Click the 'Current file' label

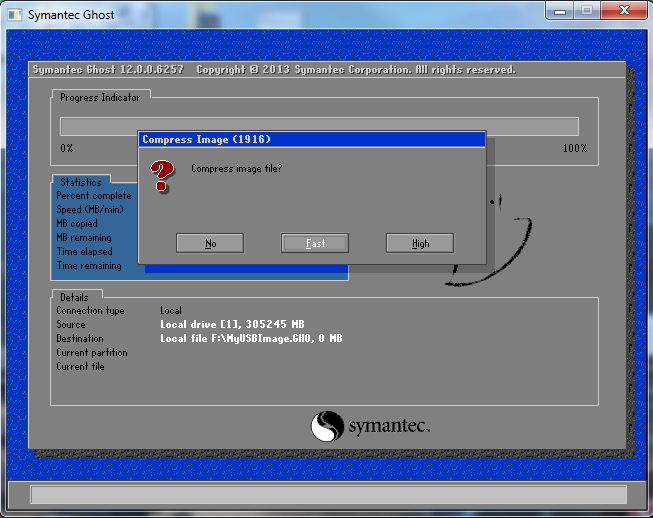[x=80, y=366]
